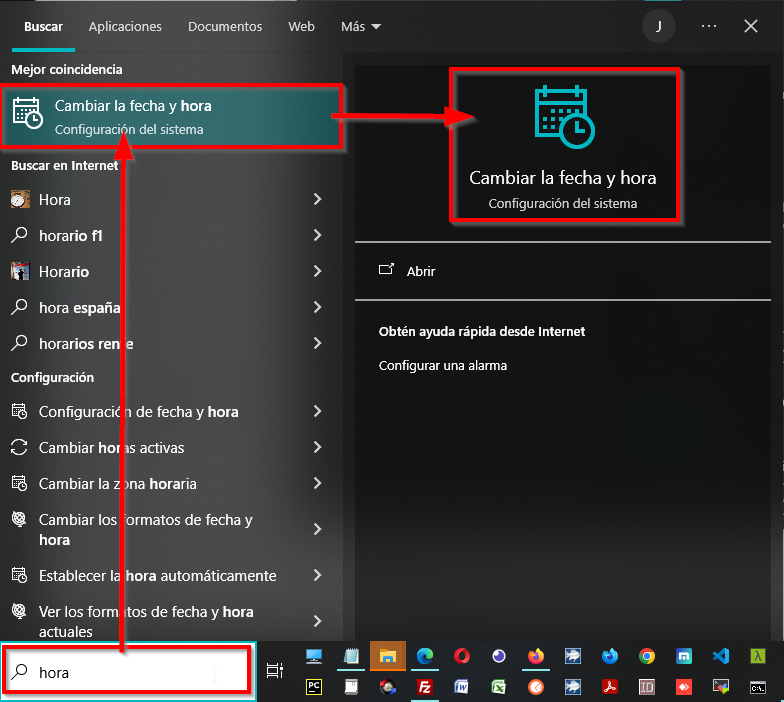This screenshot has width=784, height=702.
Task: Switch to the Documentos tab
Action: [x=225, y=27]
